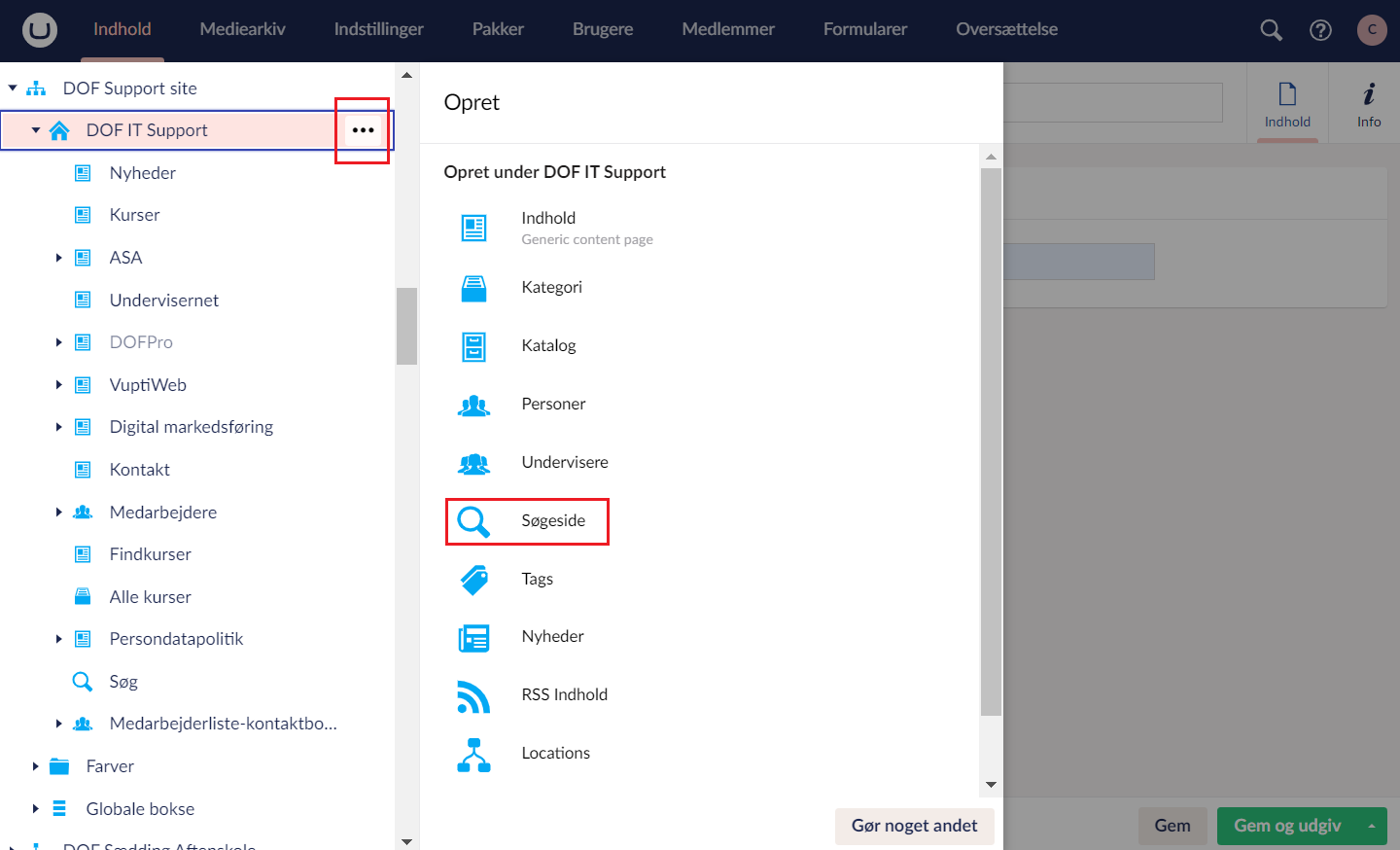This screenshot has width=1400, height=850.
Task: Click the Umbraco logo icon
Action: pyautogui.click(x=40, y=30)
